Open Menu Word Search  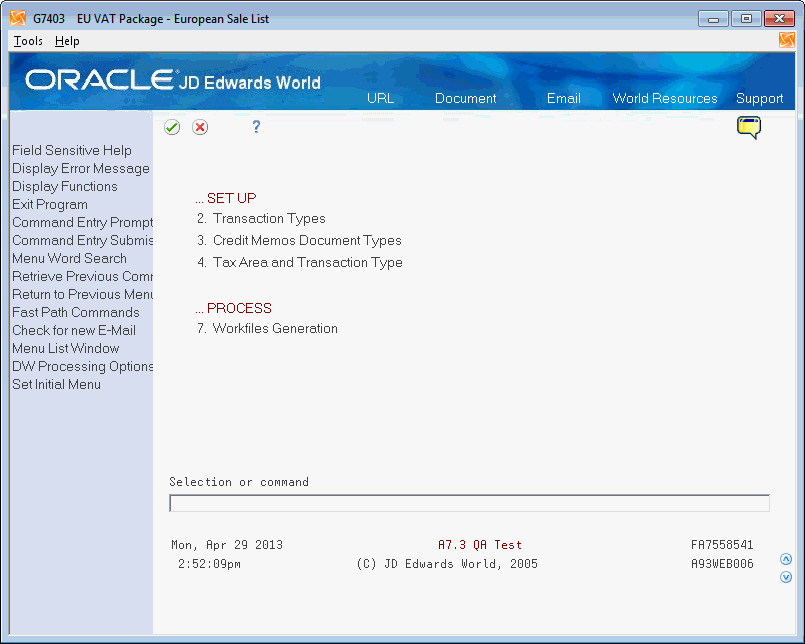click(69, 258)
